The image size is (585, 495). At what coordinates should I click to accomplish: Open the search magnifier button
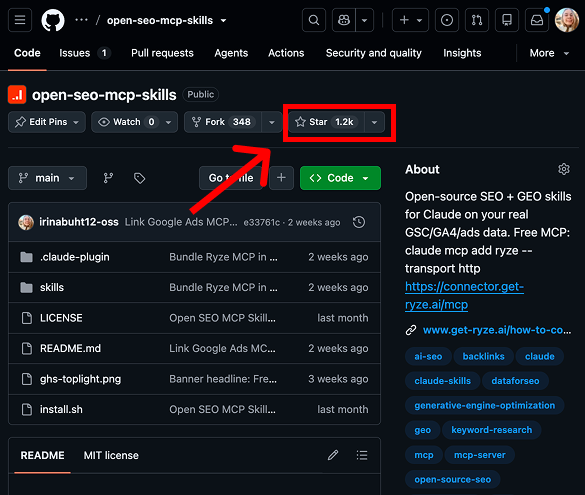[314, 20]
